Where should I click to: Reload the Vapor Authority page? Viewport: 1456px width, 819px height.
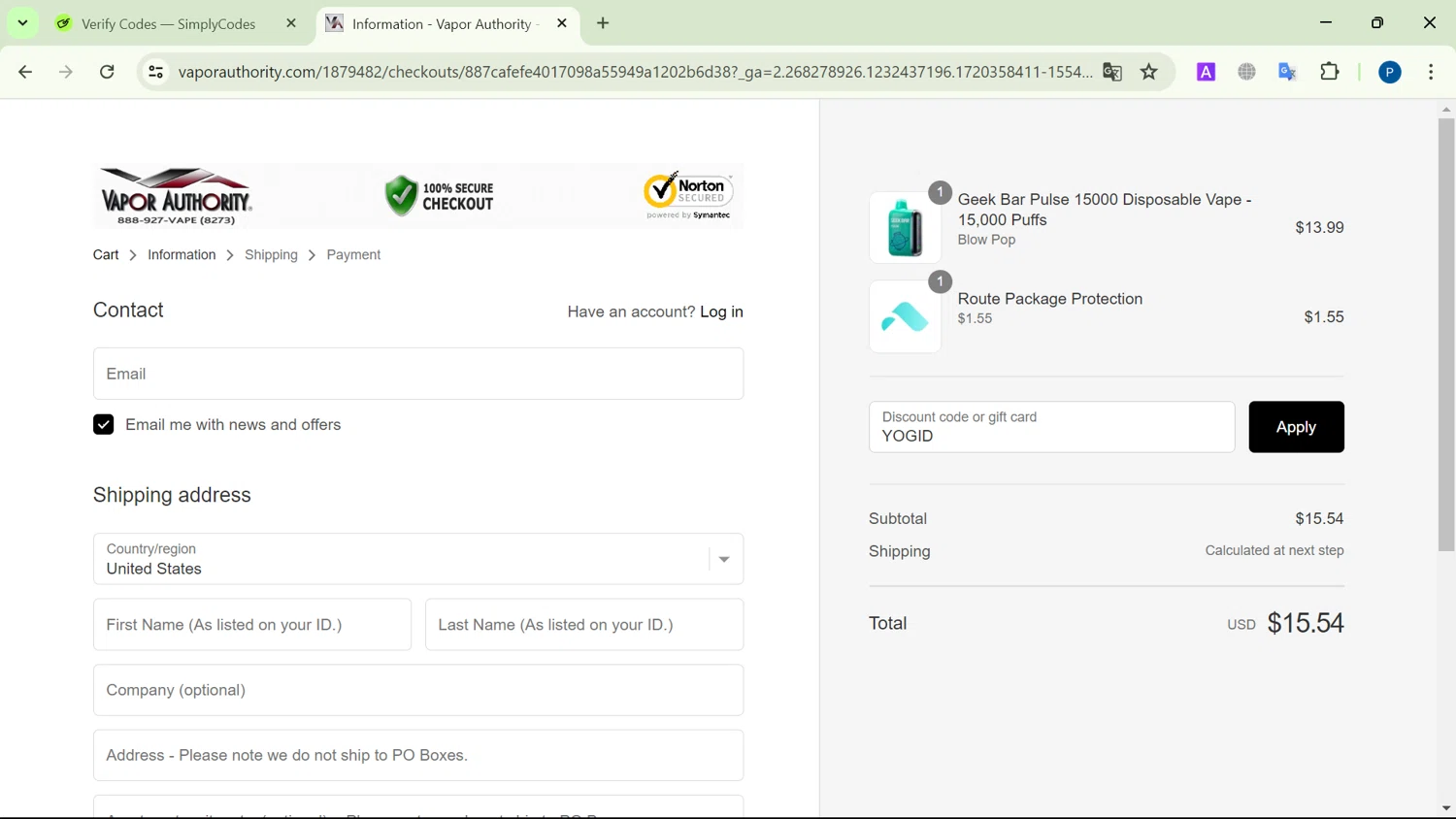[107, 72]
